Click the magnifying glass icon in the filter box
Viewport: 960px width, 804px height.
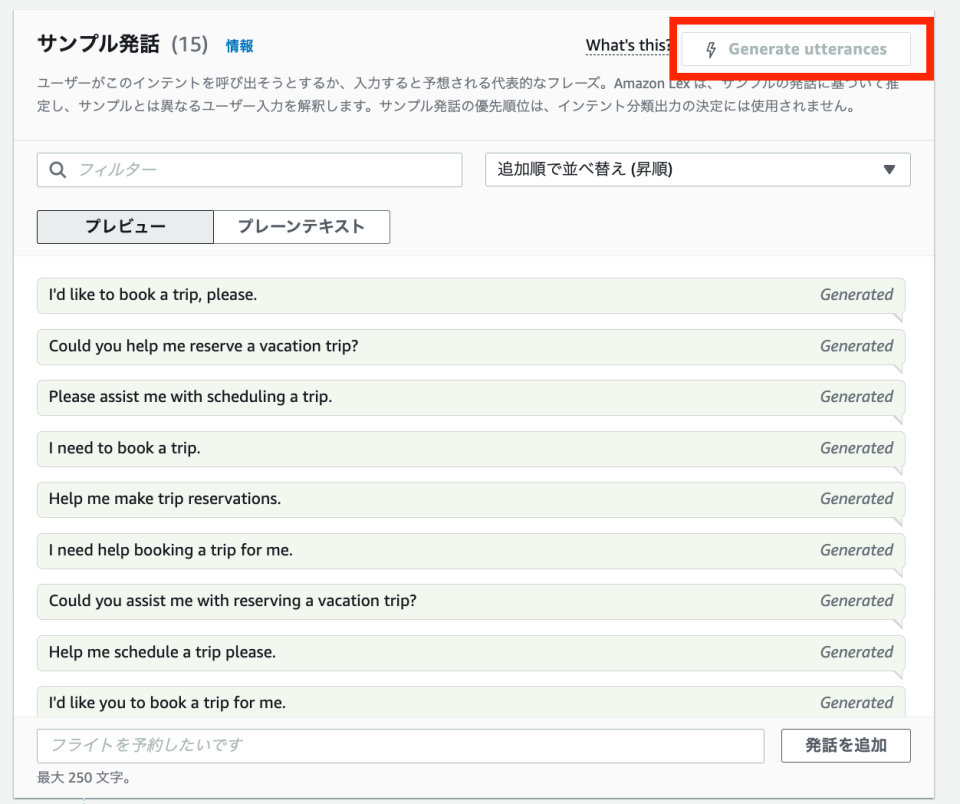coord(57,169)
